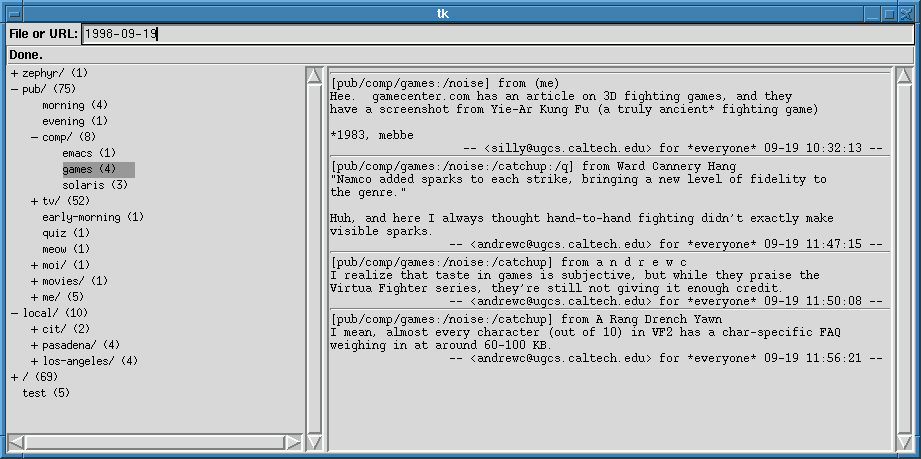Expand the moi/ (1) node
Image resolution: width=921 pixels, height=459 pixels.
35,265
